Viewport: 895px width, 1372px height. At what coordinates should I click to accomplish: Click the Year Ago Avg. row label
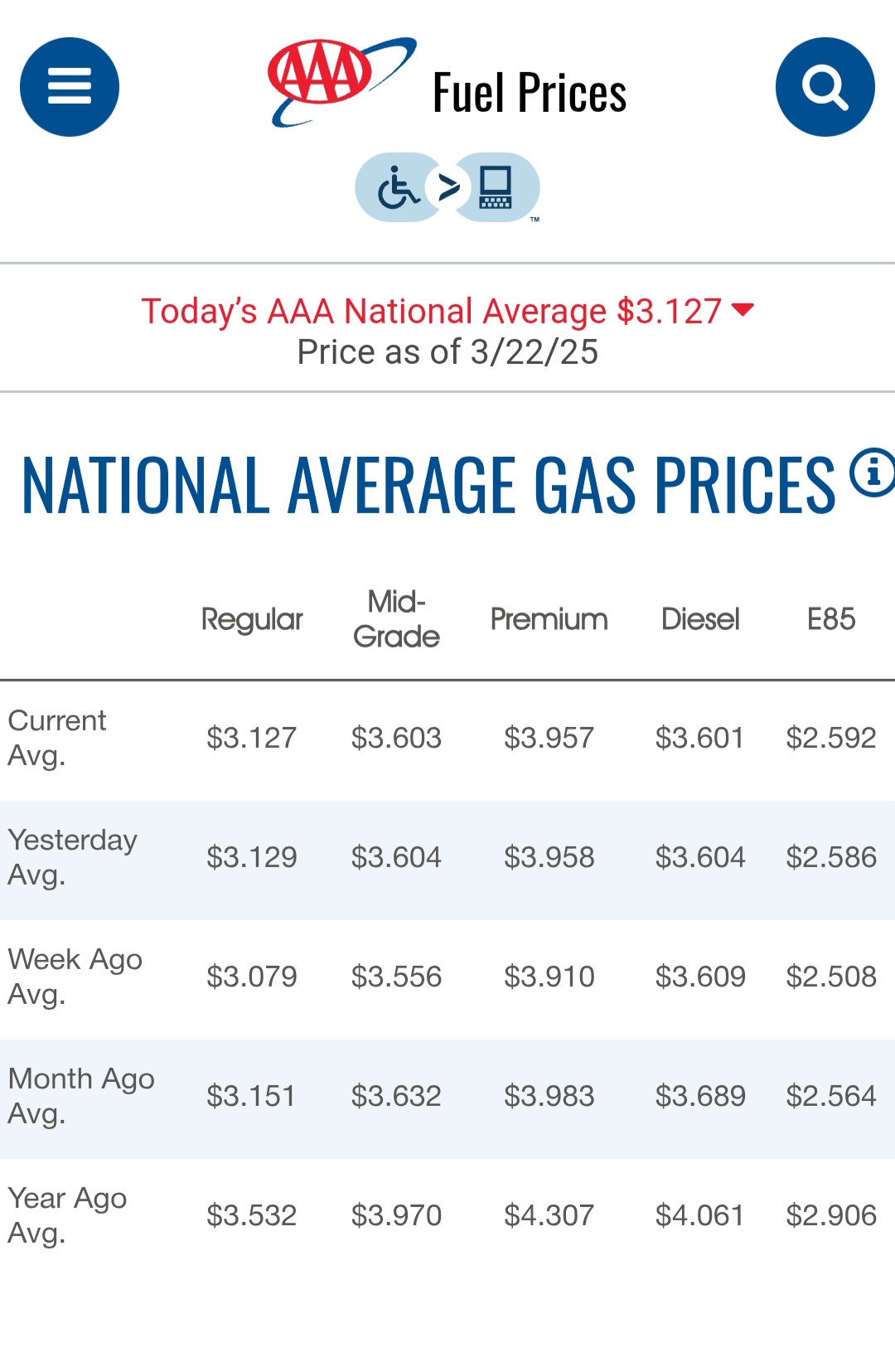point(67,1215)
